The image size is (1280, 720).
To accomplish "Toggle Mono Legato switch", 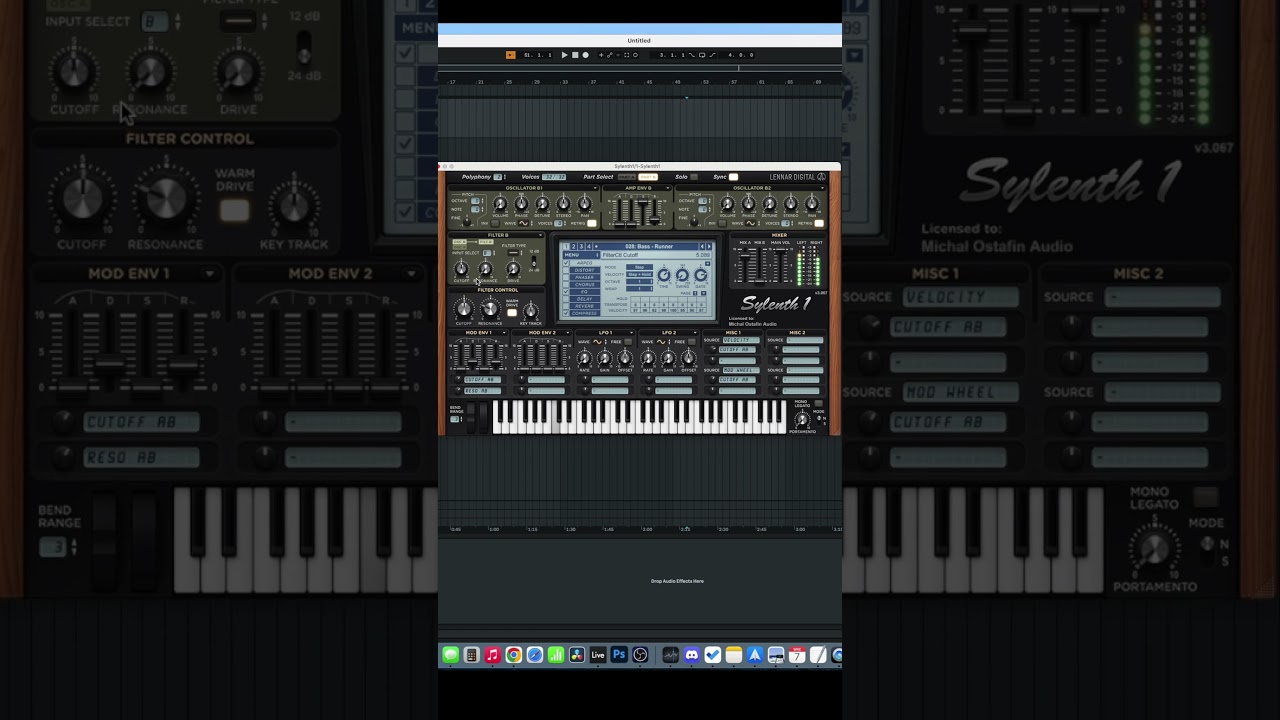I will pos(818,403).
